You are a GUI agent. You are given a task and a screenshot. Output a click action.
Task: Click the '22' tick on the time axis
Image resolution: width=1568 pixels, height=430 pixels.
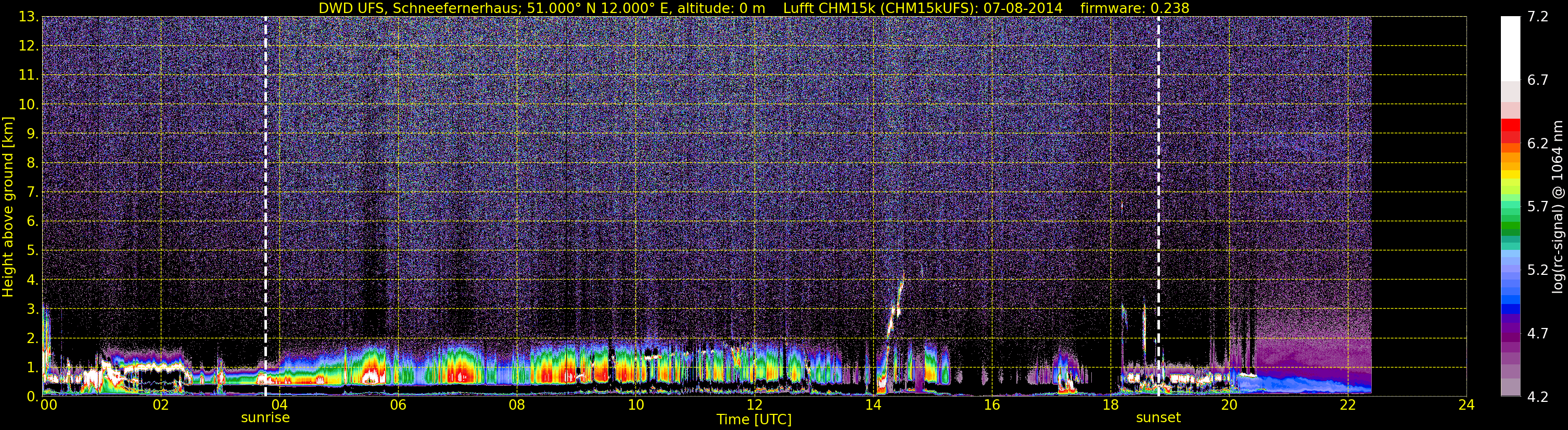(1348, 406)
